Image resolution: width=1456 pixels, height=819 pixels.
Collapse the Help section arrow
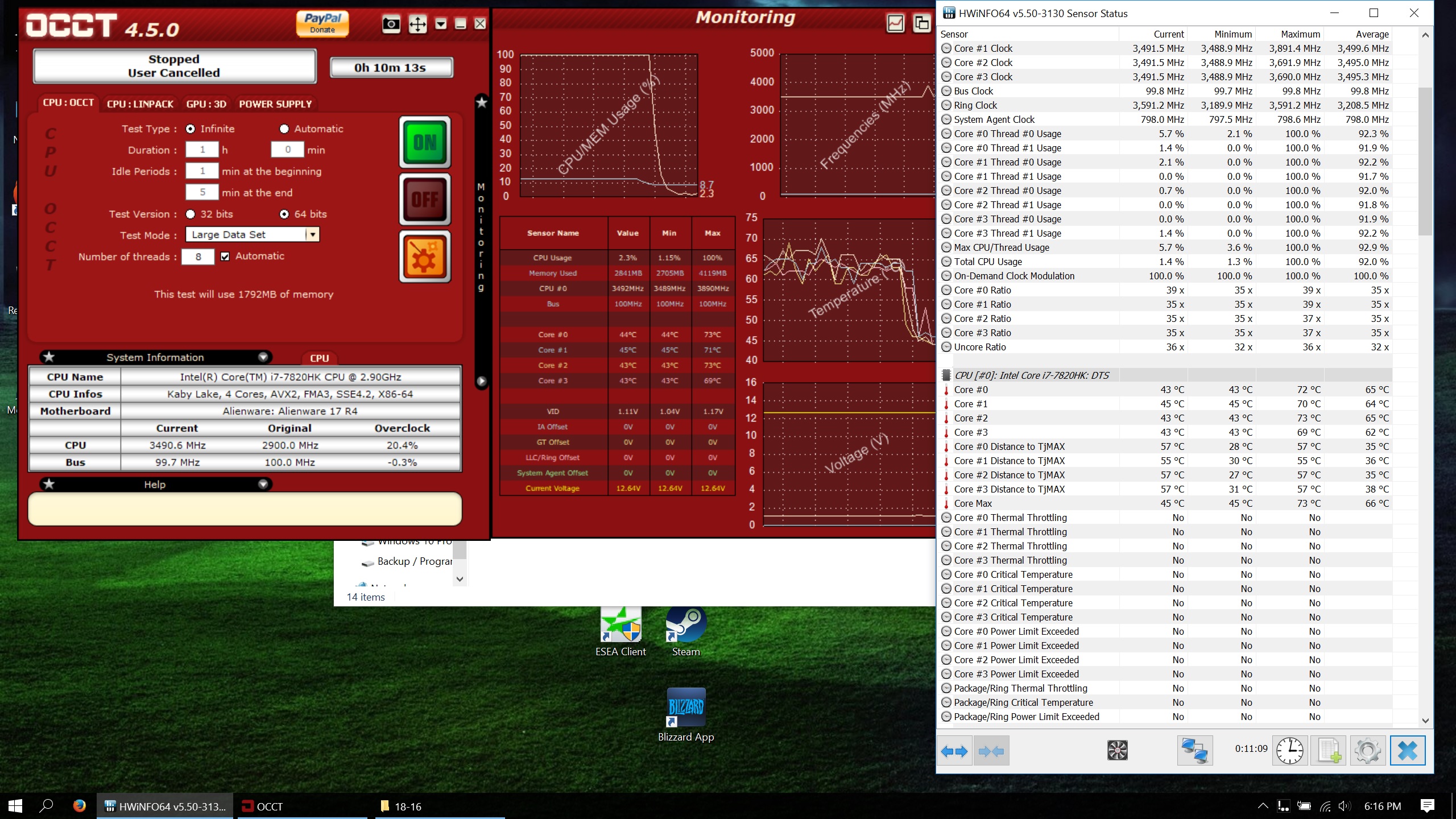pos(263,484)
